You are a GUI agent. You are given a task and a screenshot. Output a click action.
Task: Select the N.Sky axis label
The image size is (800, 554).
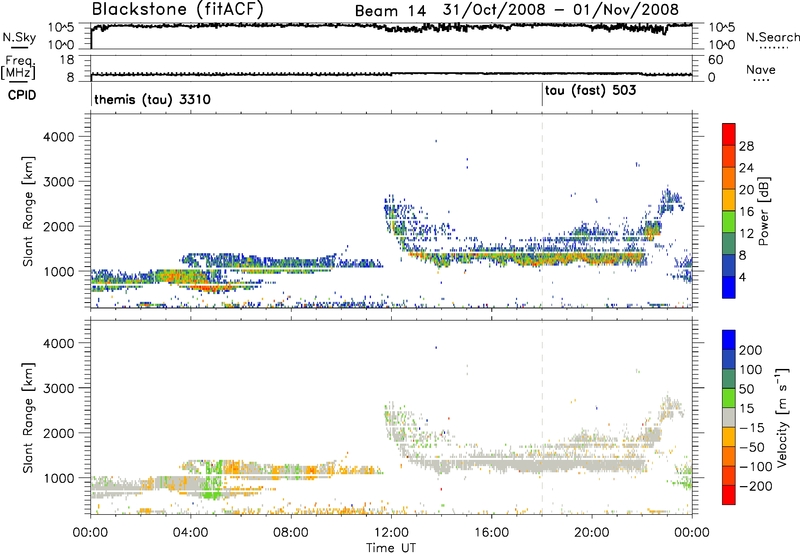click(x=19, y=37)
